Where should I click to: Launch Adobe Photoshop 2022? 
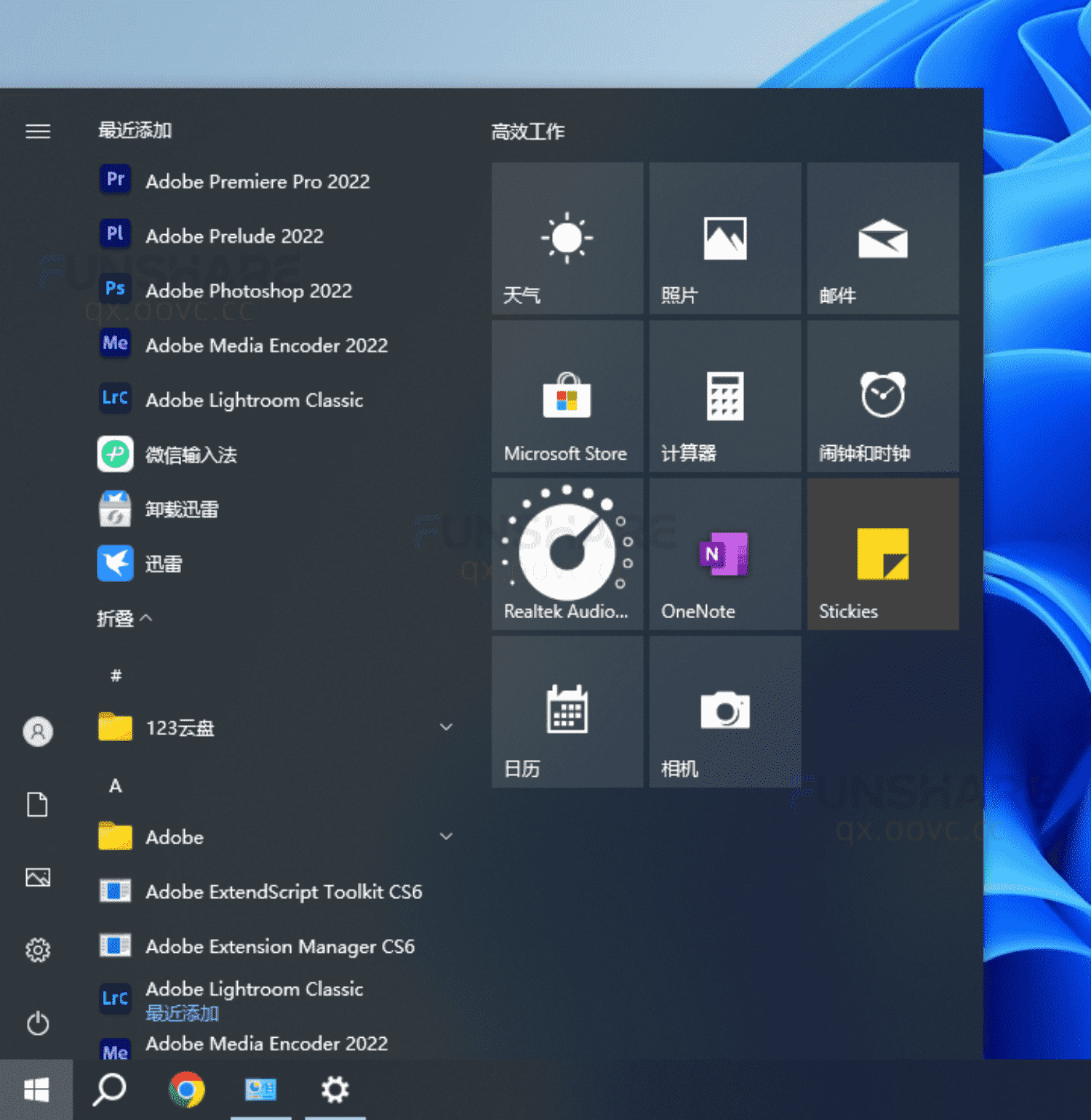tap(248, 290)
